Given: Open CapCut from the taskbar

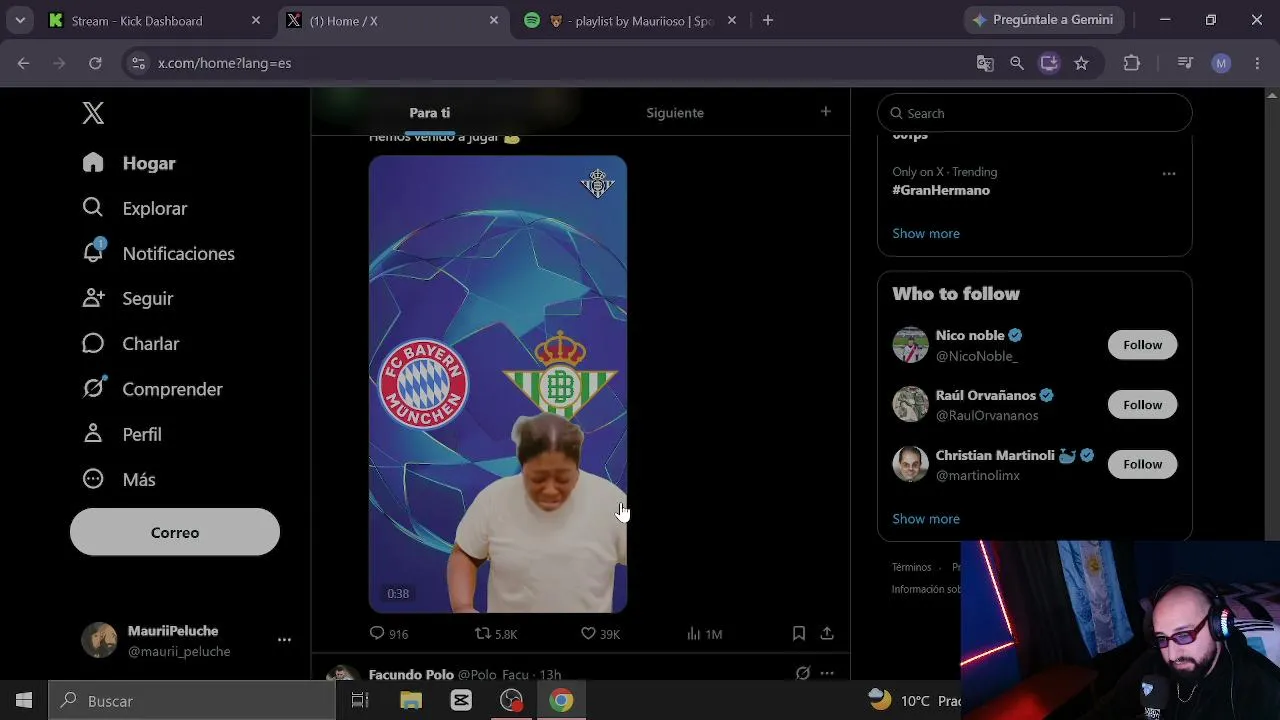Looking at the screenshot, I should [x=461, y=701].
